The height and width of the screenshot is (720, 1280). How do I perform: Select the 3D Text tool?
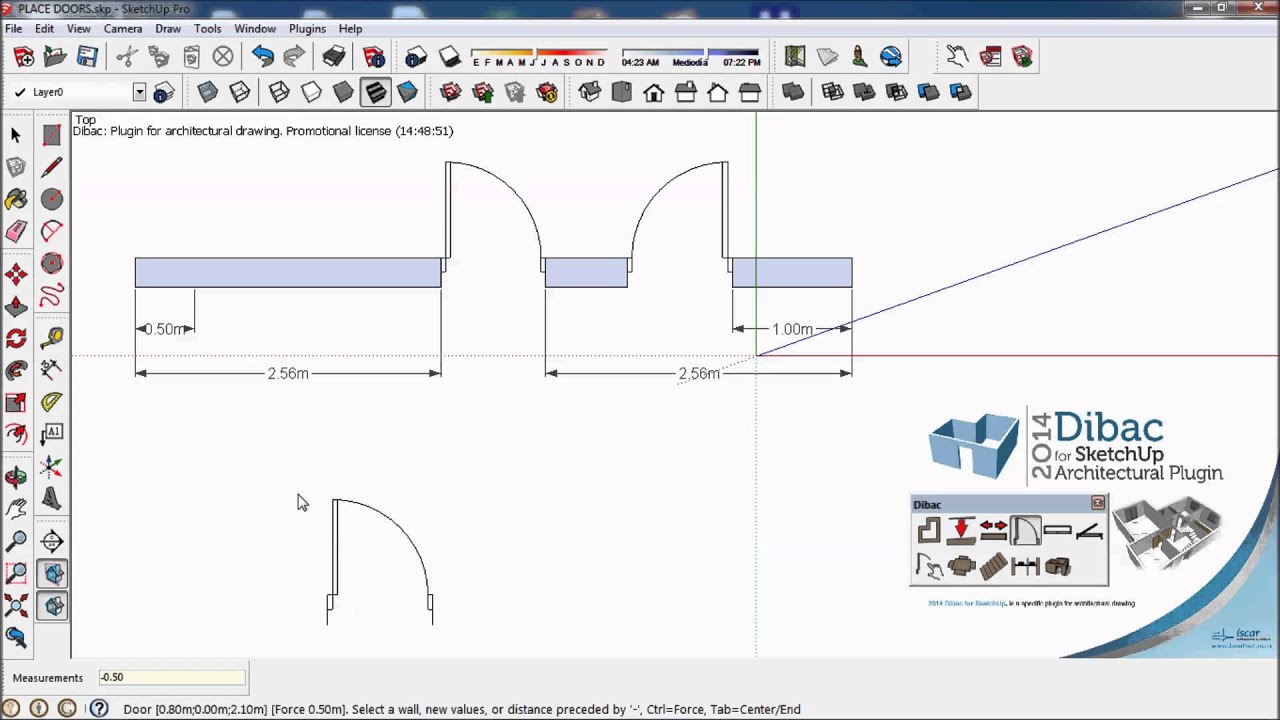point(52,499)
